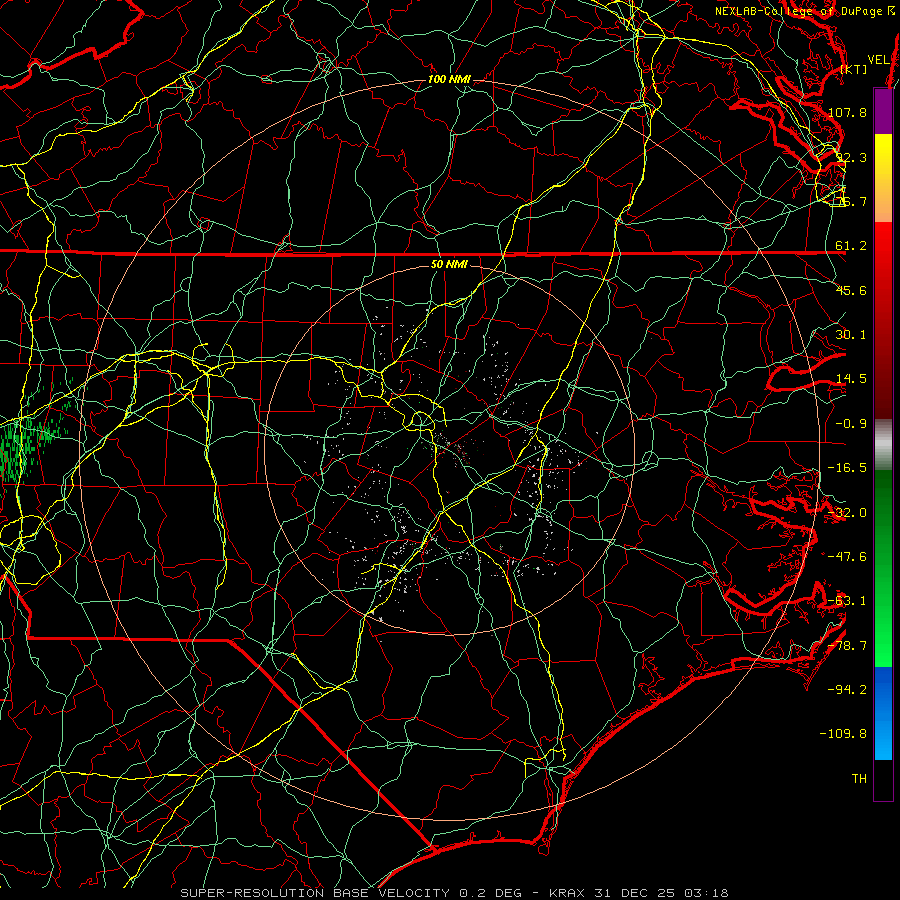Image resolution: width=900 pixels, height=900 pixels.
Task: Click the 50 NMI range ring label
Action: pyautogui.click(x=449, y=265)
